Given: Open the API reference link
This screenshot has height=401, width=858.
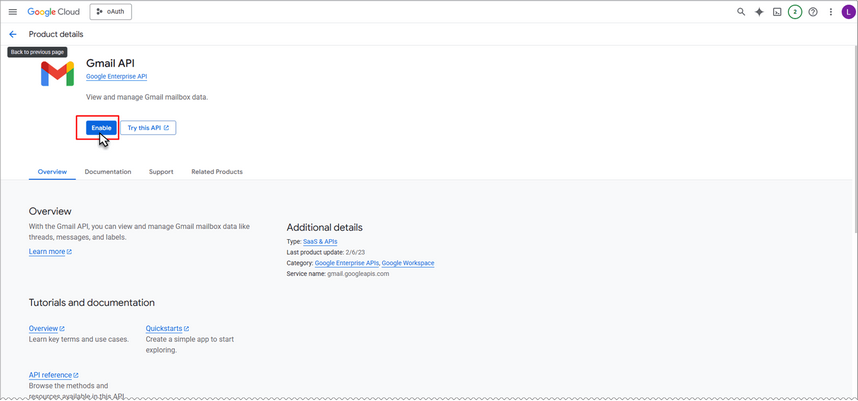Looking at the screenshot, I should pyautogui.click(x=54, y=375).
